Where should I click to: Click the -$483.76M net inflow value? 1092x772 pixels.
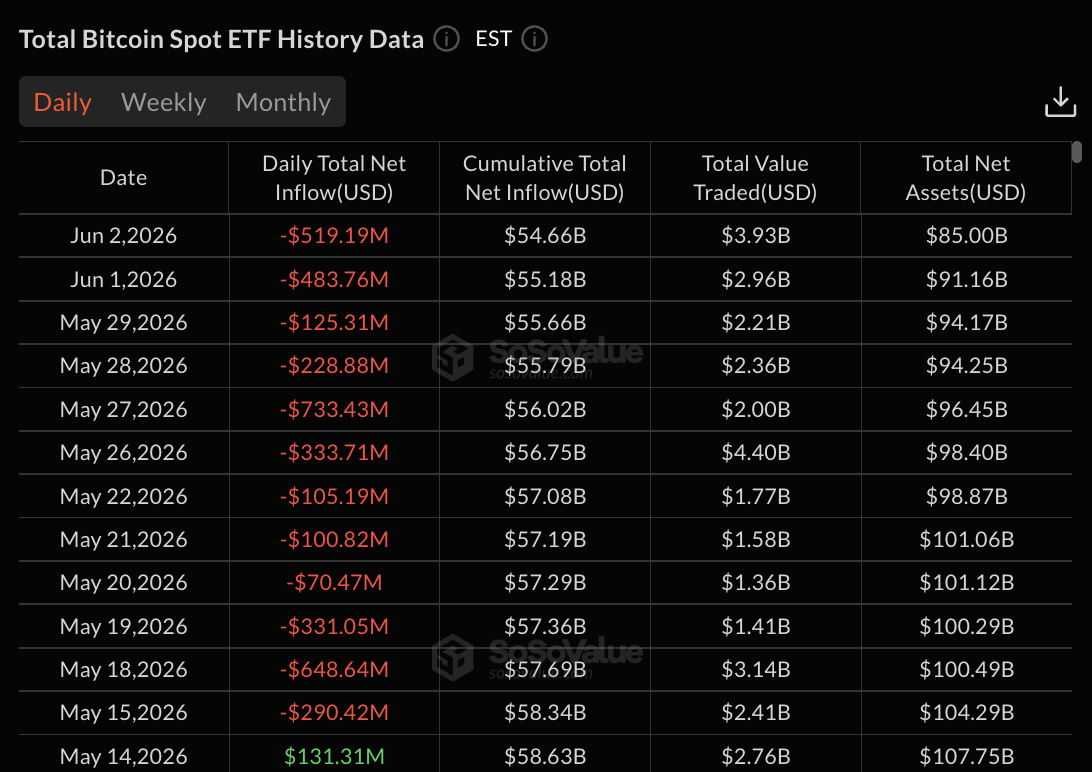tap(334, 279)
